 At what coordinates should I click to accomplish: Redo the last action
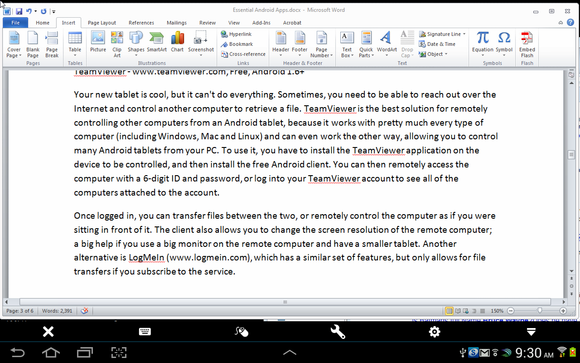[43, 11]
